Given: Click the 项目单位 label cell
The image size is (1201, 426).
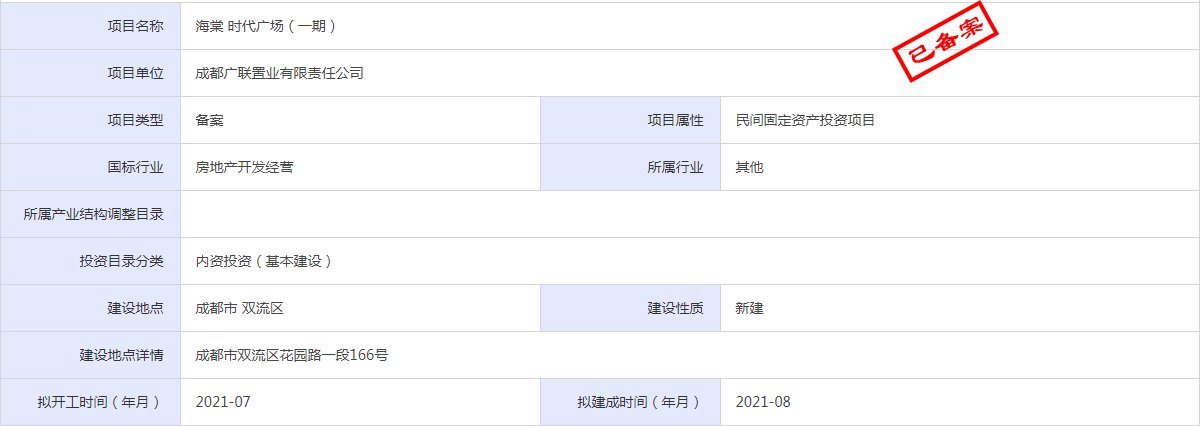Looking at the screenshot, I should pos(135,73).
